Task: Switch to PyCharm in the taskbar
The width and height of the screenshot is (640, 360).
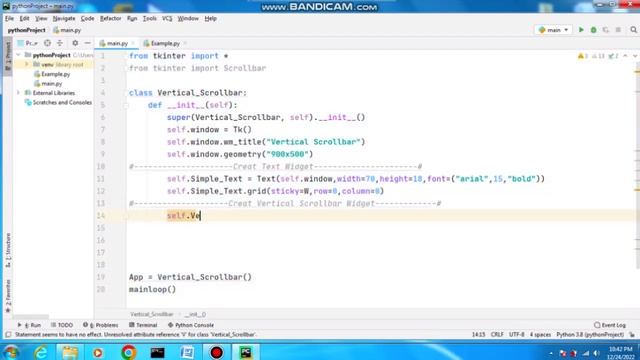Action: 246,352
